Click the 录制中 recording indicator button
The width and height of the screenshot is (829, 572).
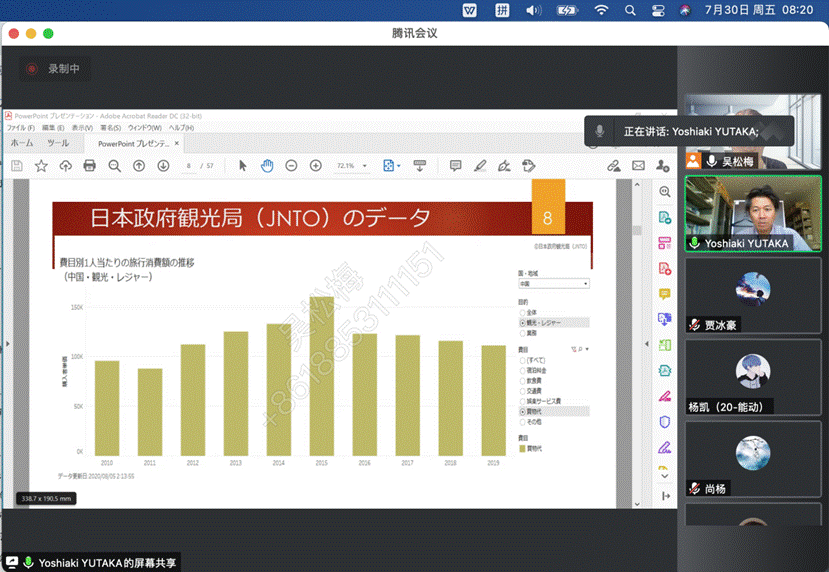[x=55, y=69]
